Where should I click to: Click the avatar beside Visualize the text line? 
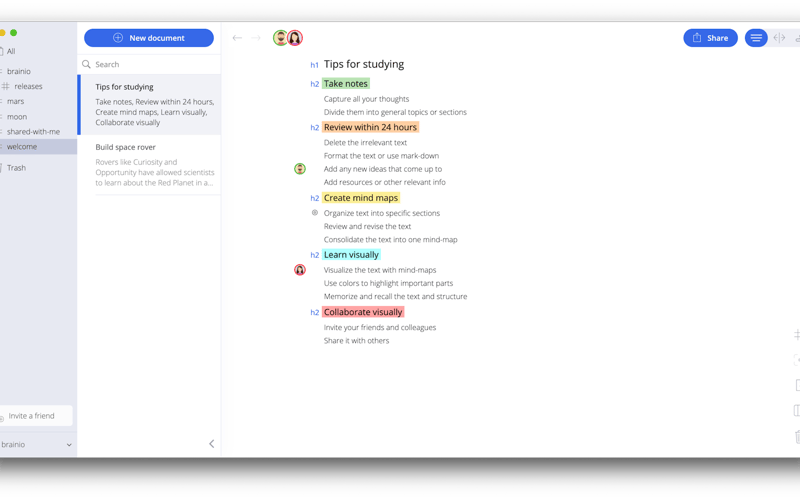300,270
